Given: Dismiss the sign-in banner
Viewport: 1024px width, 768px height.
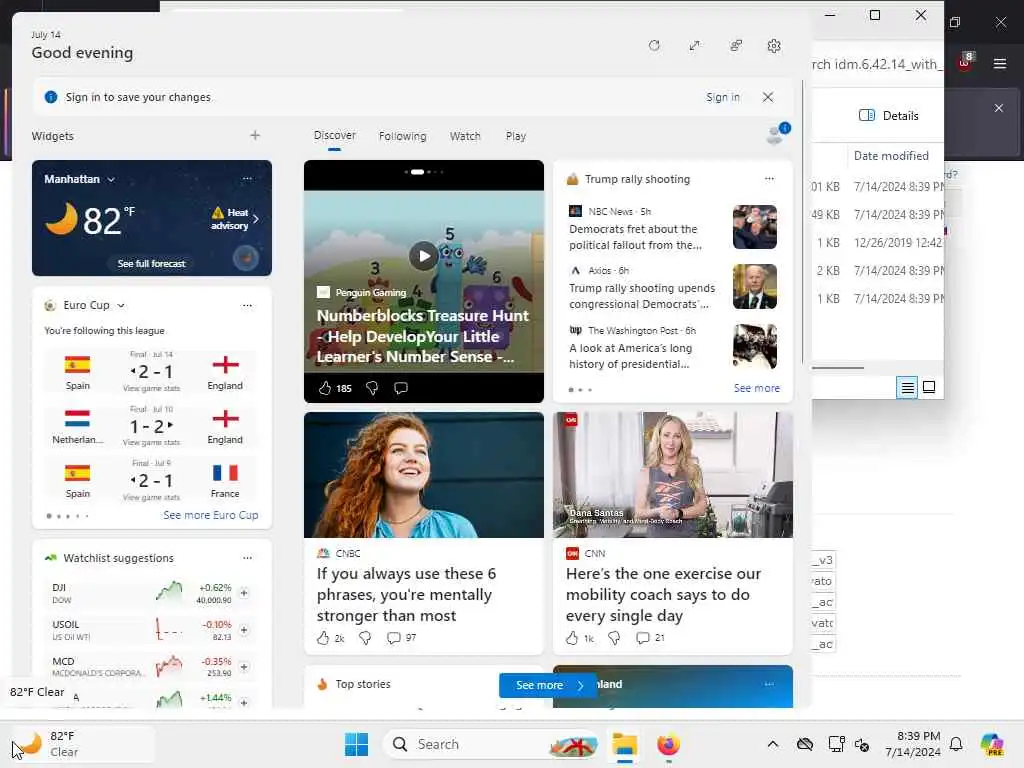Looking at the screenshot, I should (x=768, y=97).
